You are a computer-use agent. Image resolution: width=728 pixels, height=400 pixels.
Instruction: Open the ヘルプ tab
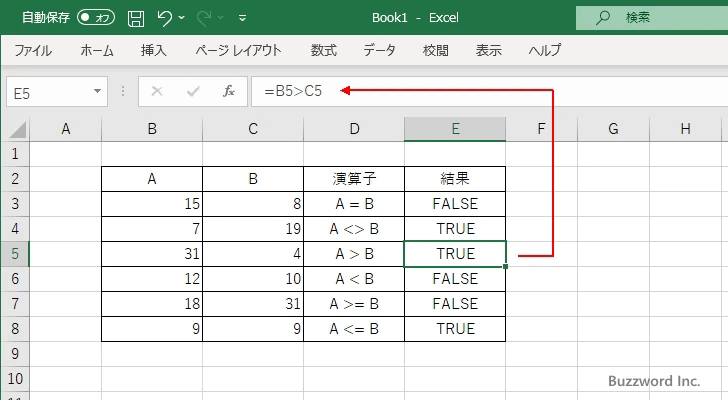(545, 50)
